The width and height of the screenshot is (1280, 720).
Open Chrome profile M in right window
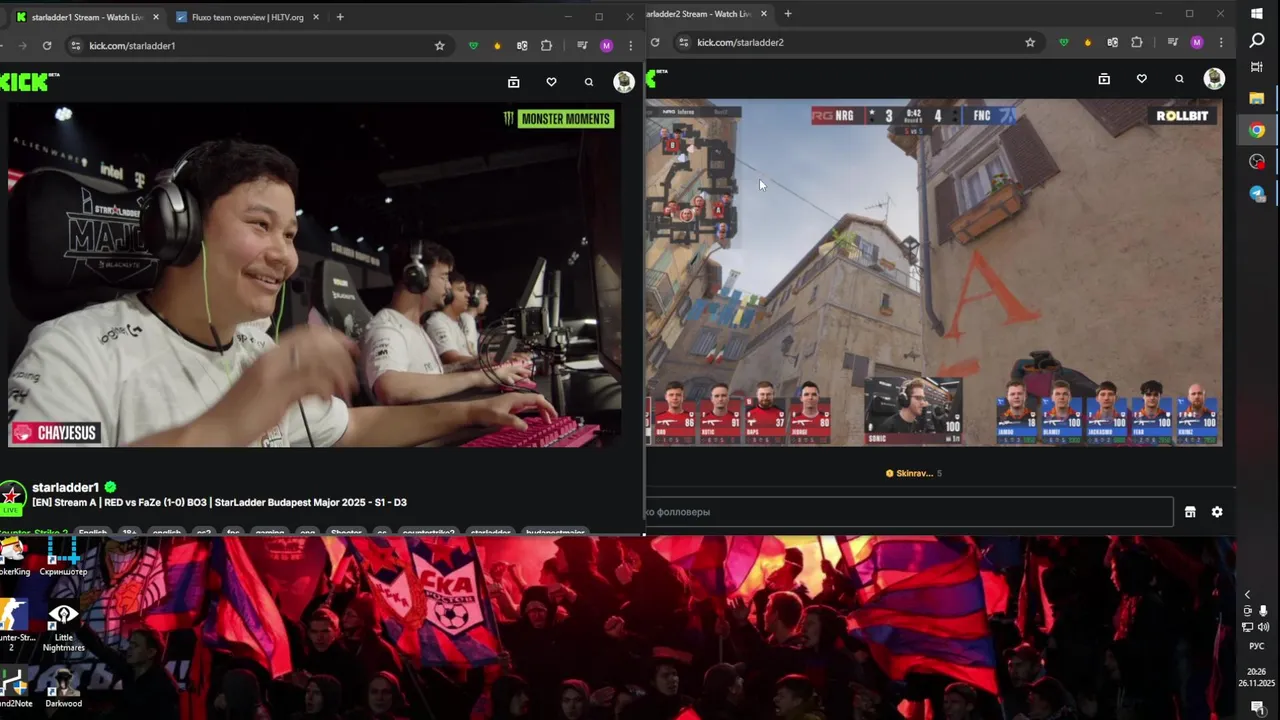[x=1197, y=42]
